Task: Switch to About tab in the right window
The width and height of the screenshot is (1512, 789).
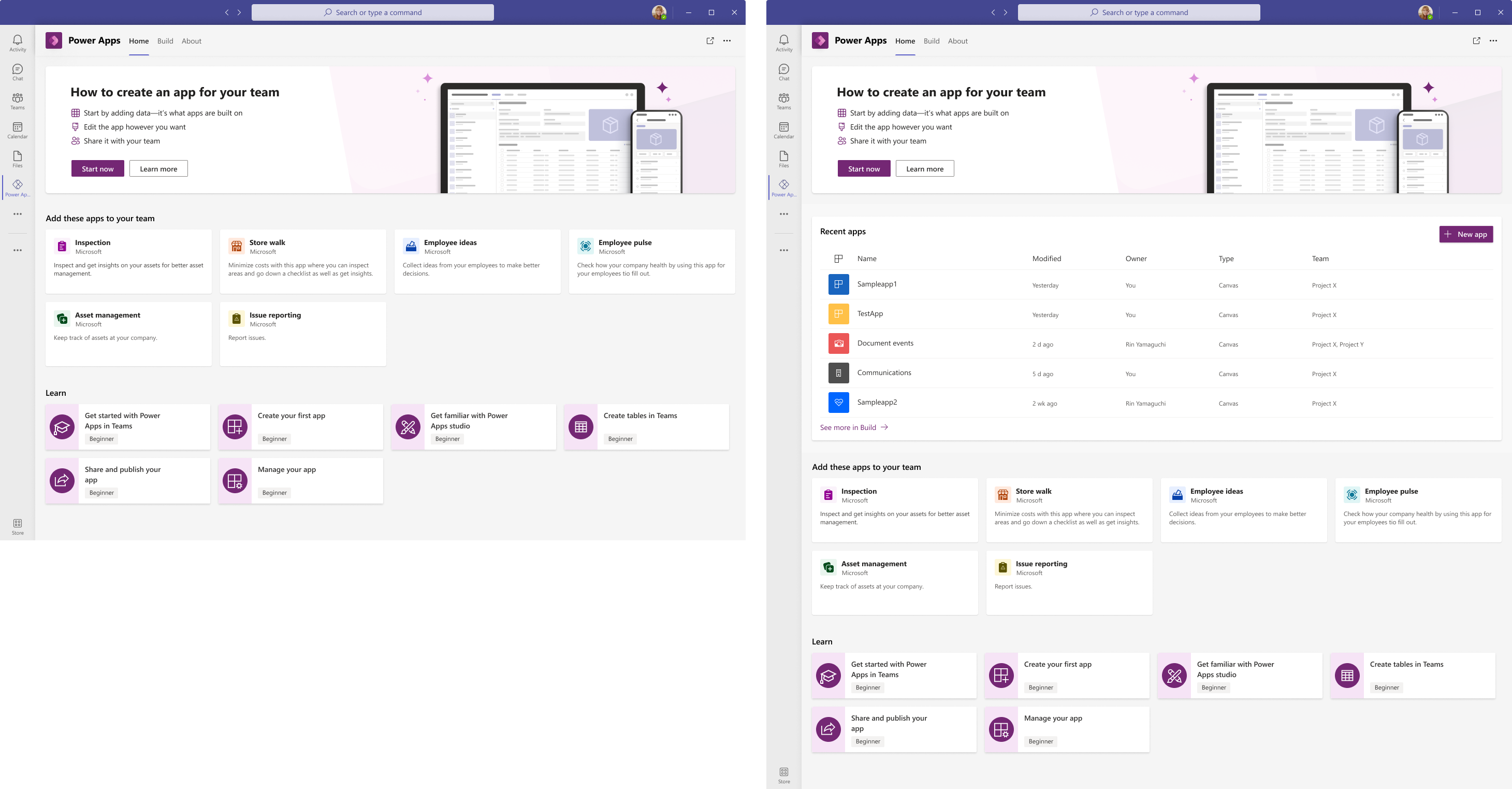Action: point(957,41)
